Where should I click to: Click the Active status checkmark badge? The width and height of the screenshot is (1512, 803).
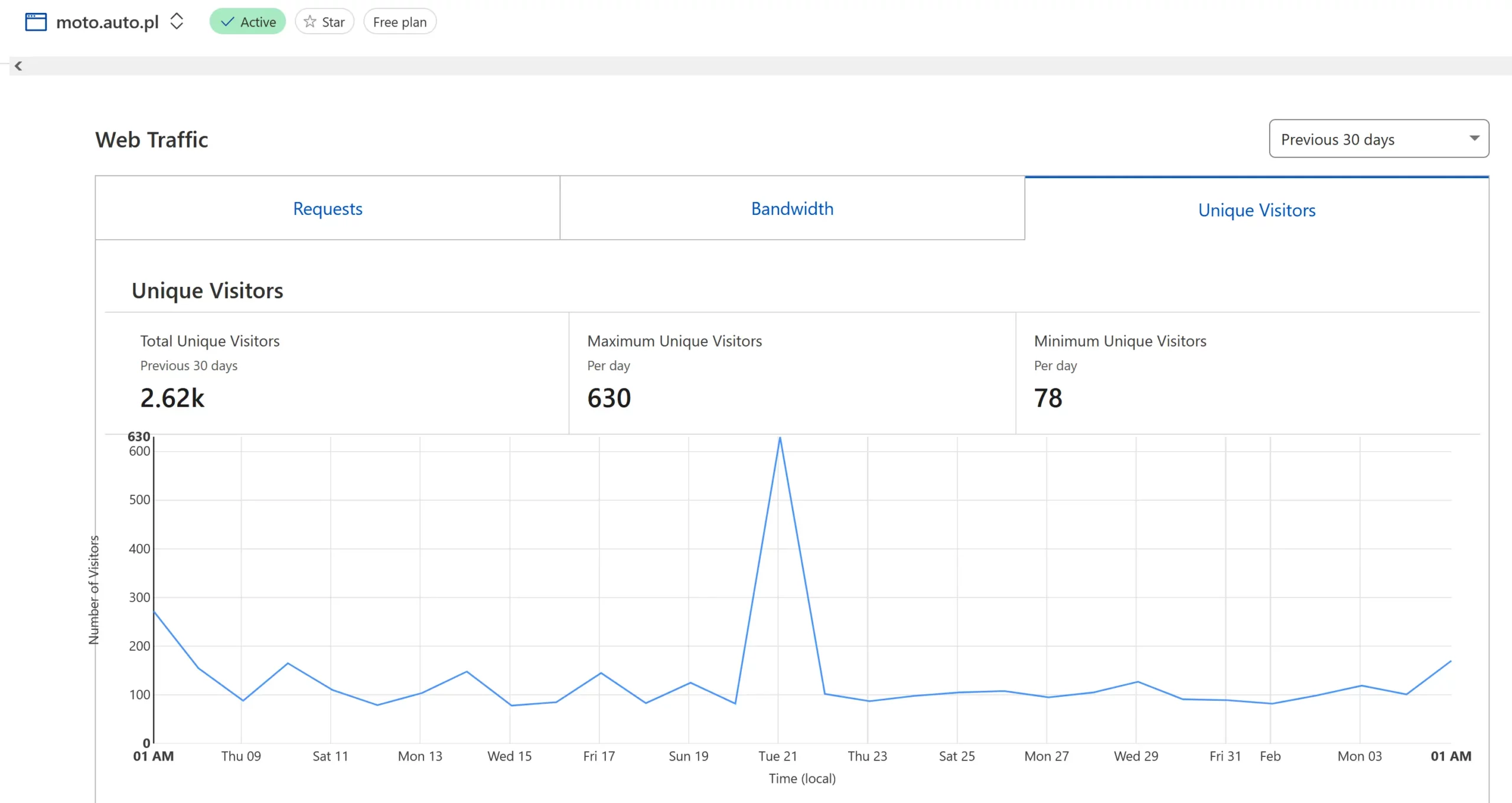(x=247, y=22)
